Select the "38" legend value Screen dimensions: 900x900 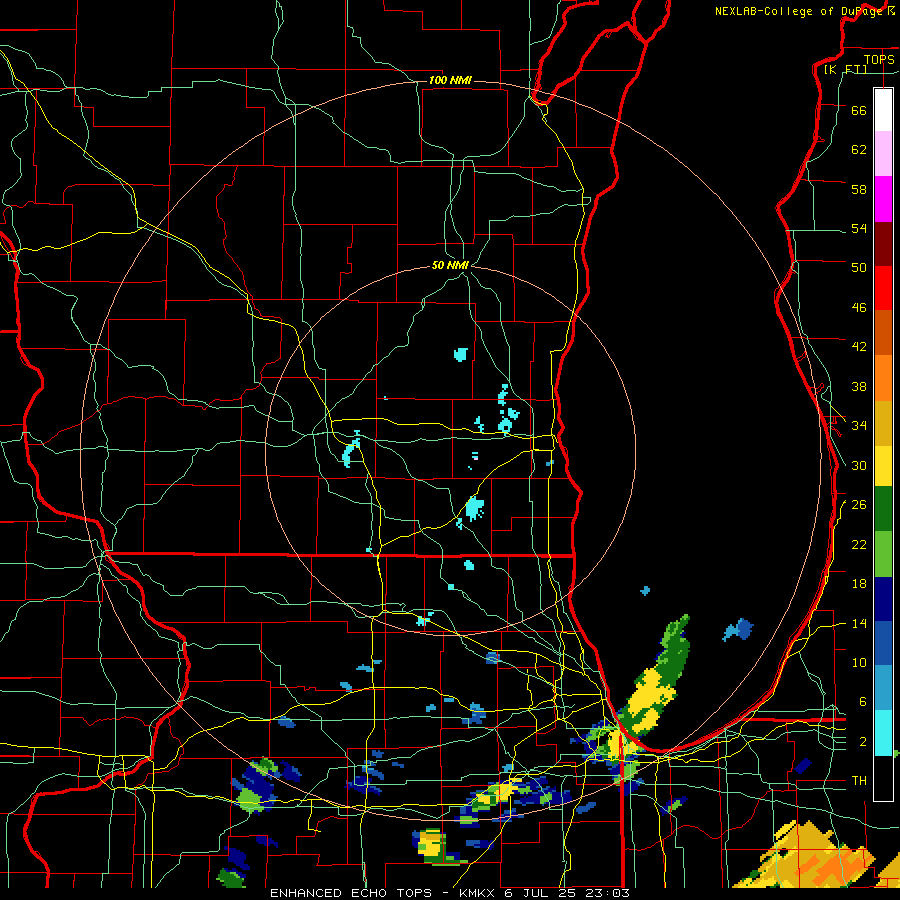[859, 387]
